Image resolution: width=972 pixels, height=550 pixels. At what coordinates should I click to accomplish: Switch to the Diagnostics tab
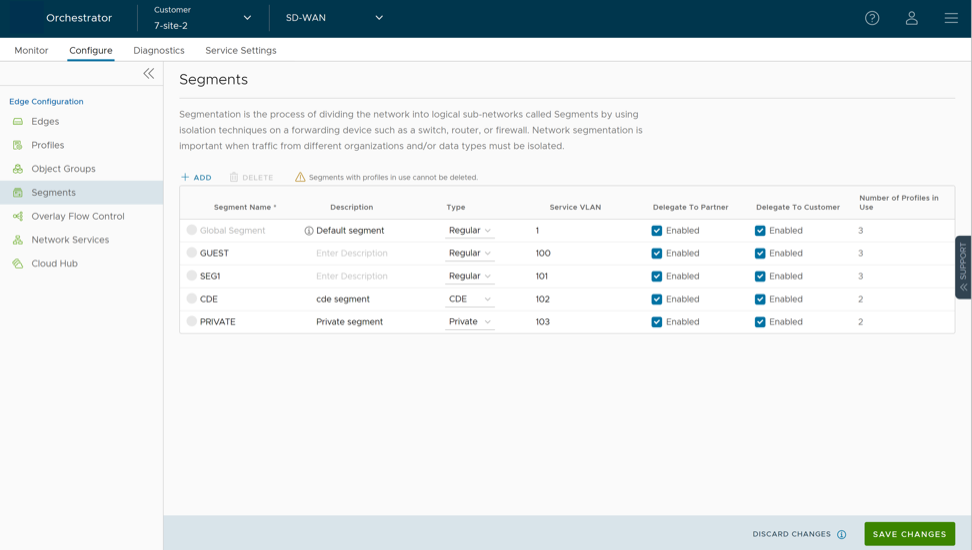coord(159,50)
